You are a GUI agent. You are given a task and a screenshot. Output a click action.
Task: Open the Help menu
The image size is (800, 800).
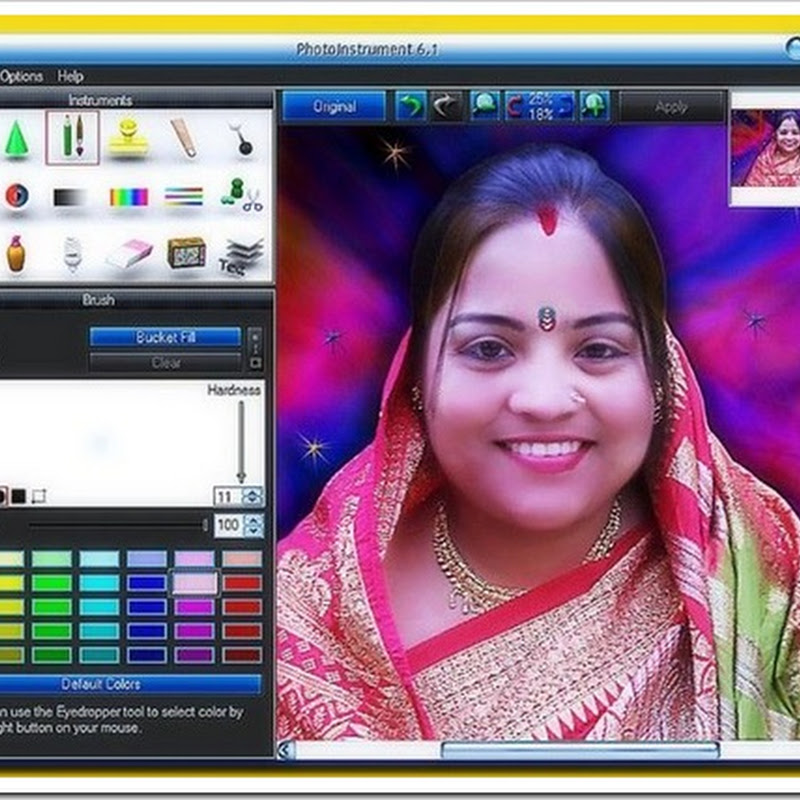click(x=70, y=77)
